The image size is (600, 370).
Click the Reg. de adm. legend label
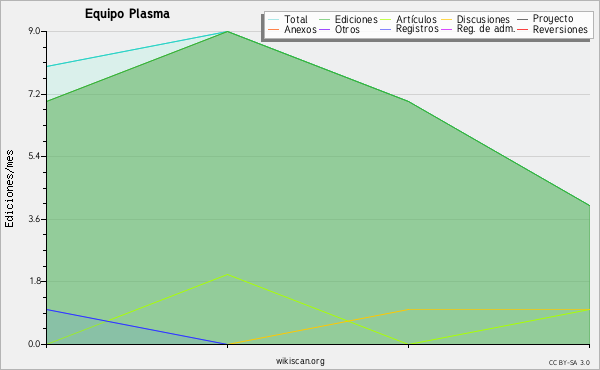pyautogui.click(x=486, y=29)
